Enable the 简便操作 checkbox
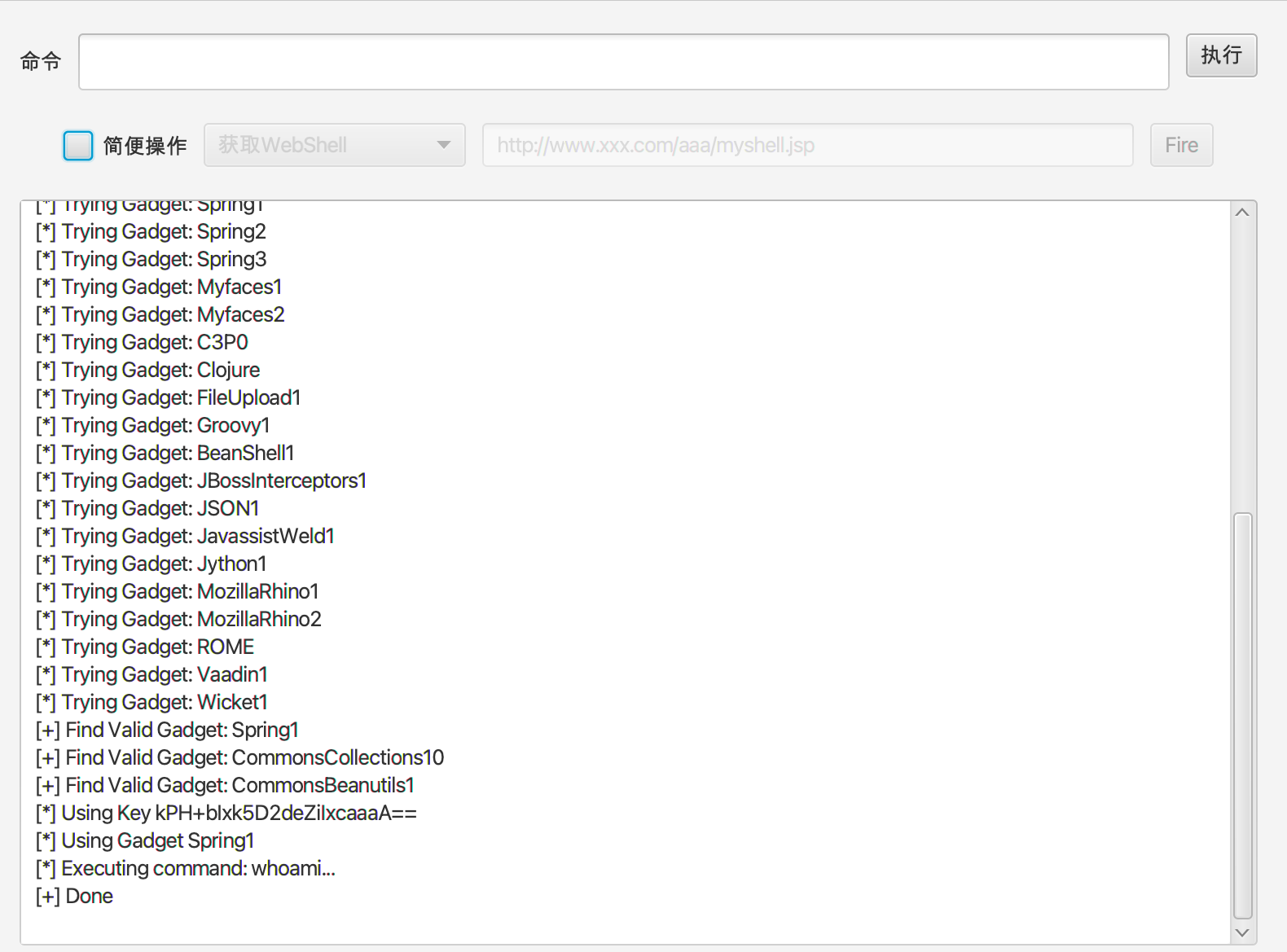Screen dimensions: 1287x952 (78, 146)
